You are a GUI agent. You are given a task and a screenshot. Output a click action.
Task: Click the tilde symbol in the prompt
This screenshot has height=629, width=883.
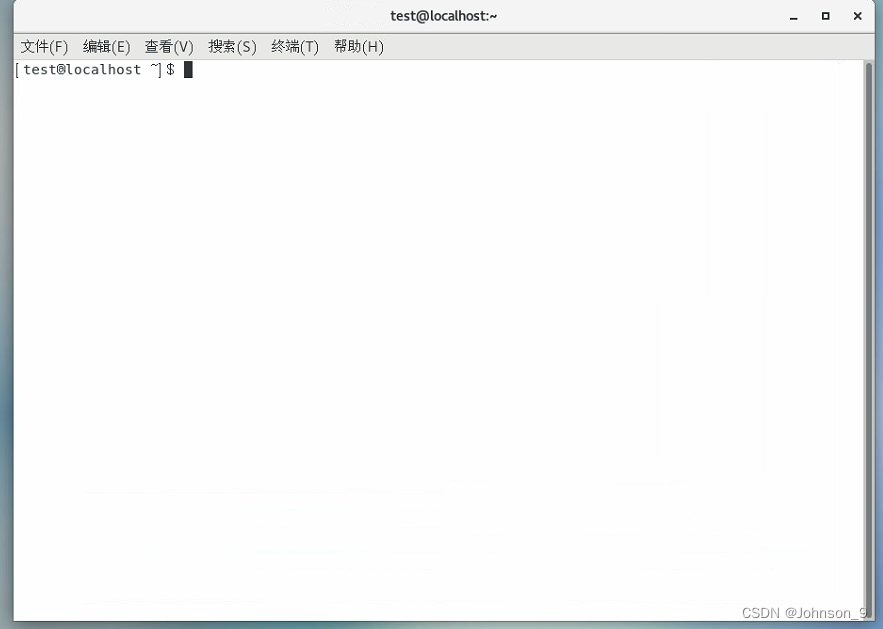pyautogui.click(x=152, y=69)
